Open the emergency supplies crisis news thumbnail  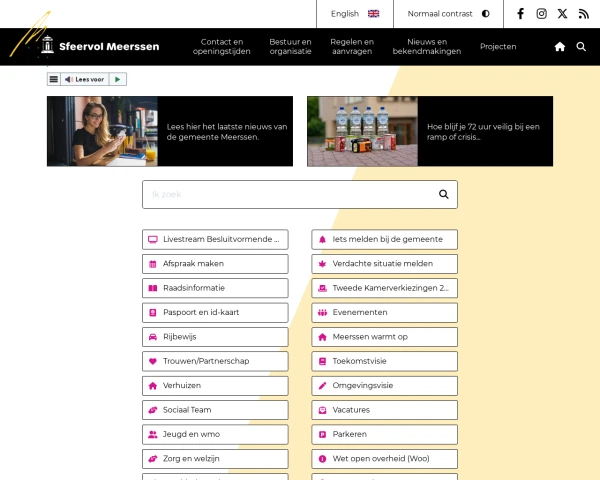[x=362, y=131]
